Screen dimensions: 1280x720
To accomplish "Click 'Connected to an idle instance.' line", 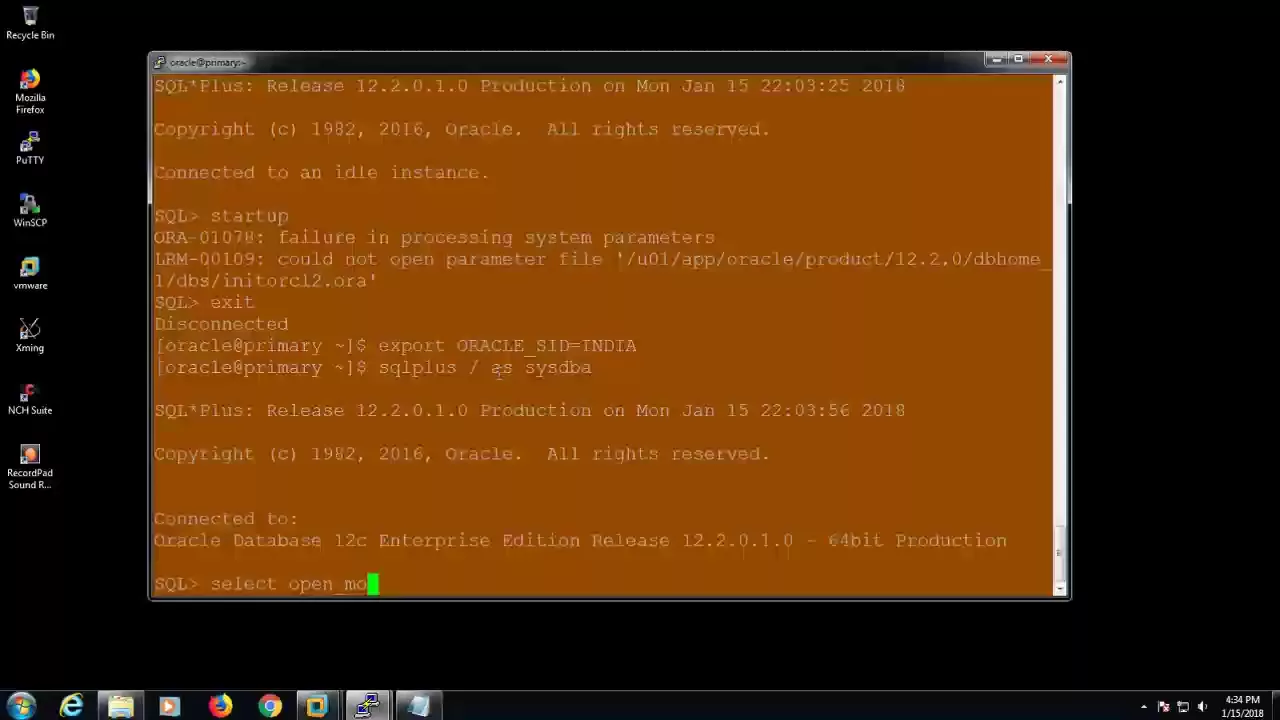I will point(321,173).
